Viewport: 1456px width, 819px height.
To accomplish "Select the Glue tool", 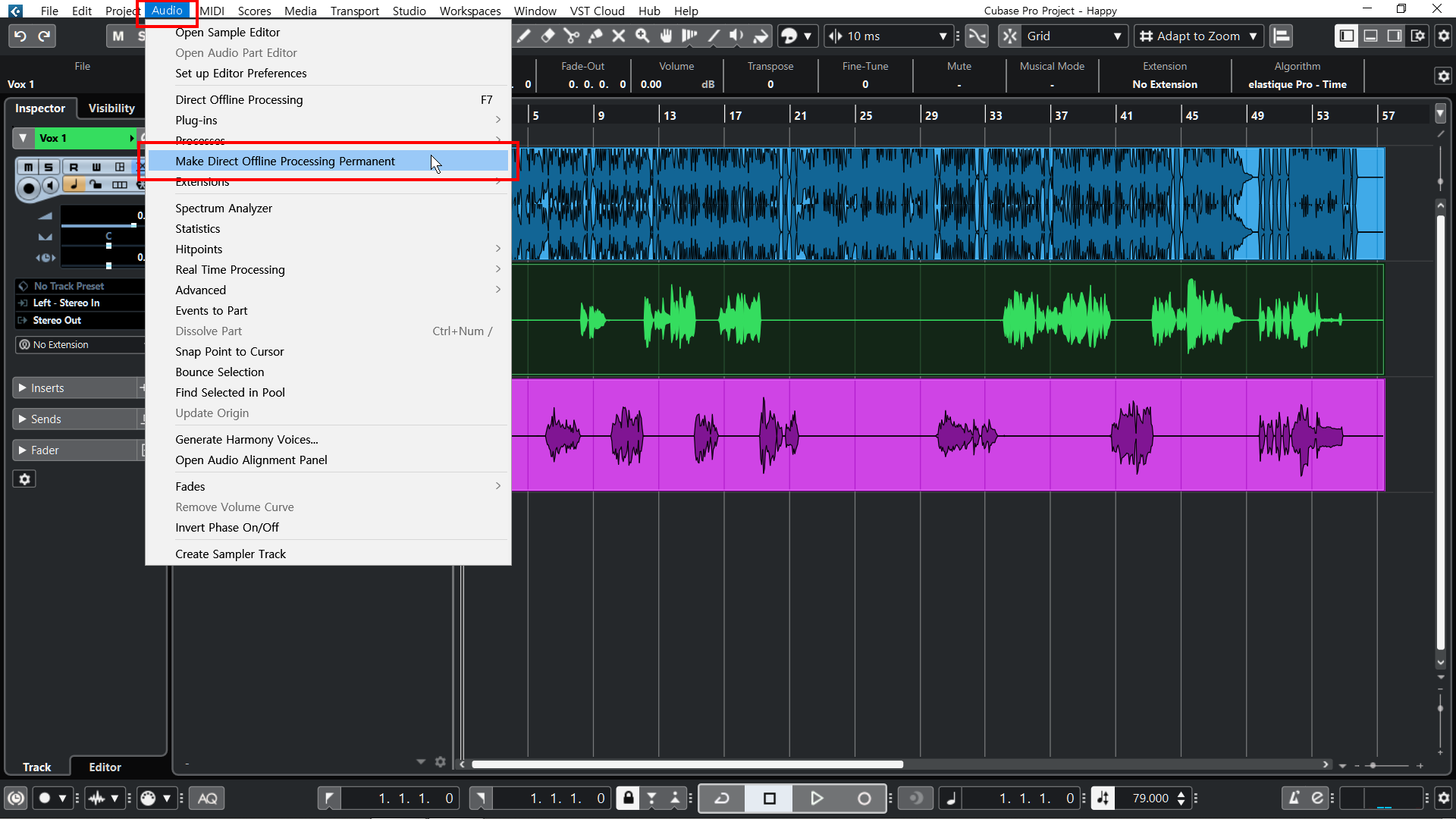I will pos(595,36).
